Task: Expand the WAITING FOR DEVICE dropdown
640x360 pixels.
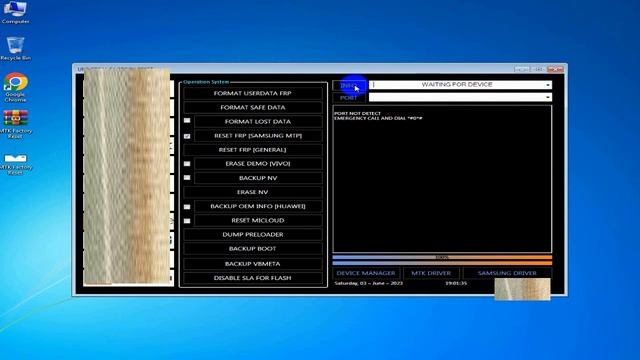Action: point(547,85)
